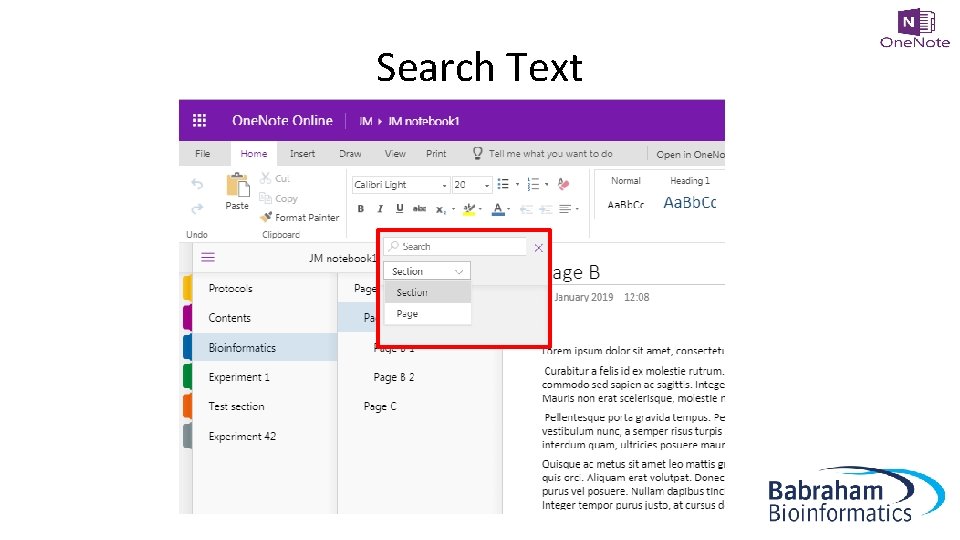This screenshot has width=960, height=540.
Task: Switch to the Draw tab
Action: coord(350,154)
